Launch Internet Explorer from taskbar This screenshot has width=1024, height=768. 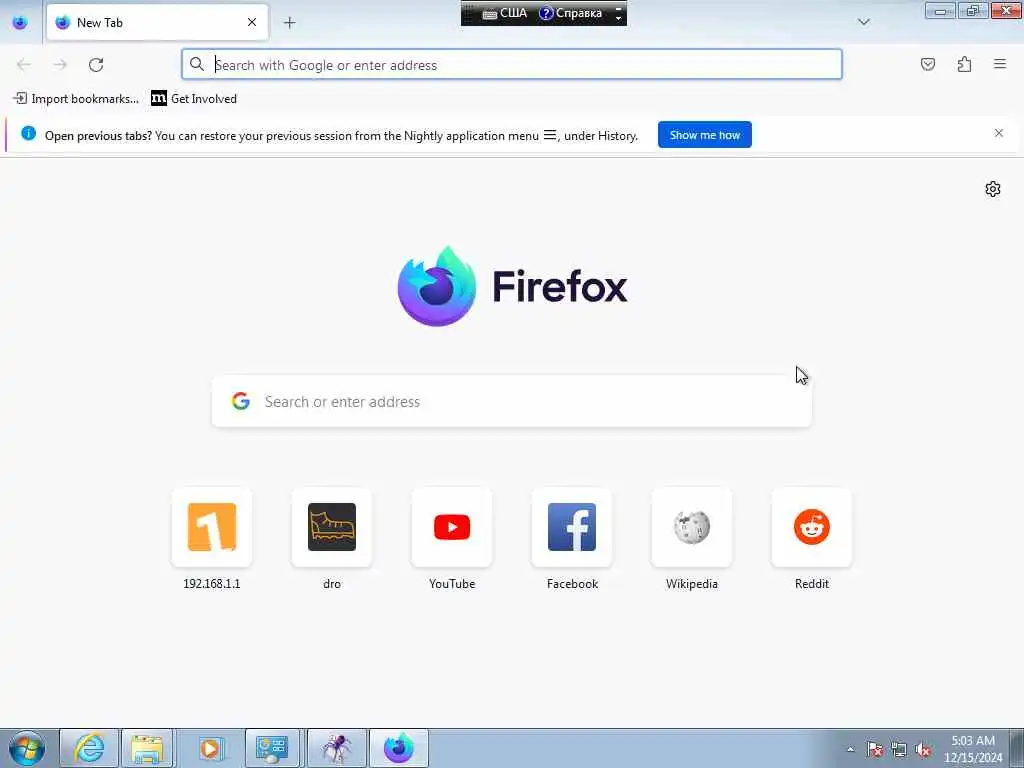89,748
